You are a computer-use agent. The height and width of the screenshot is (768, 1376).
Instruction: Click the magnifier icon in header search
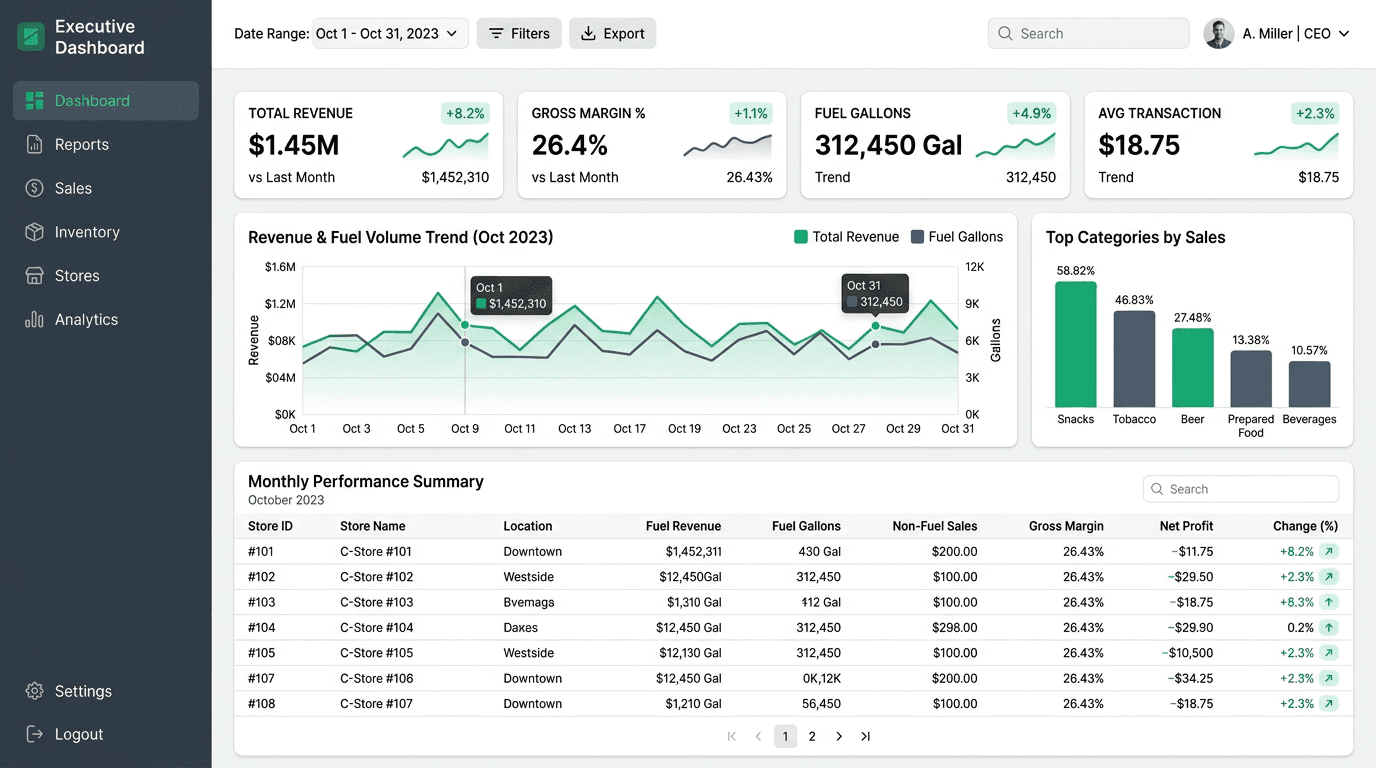(x=1005, y=34)
